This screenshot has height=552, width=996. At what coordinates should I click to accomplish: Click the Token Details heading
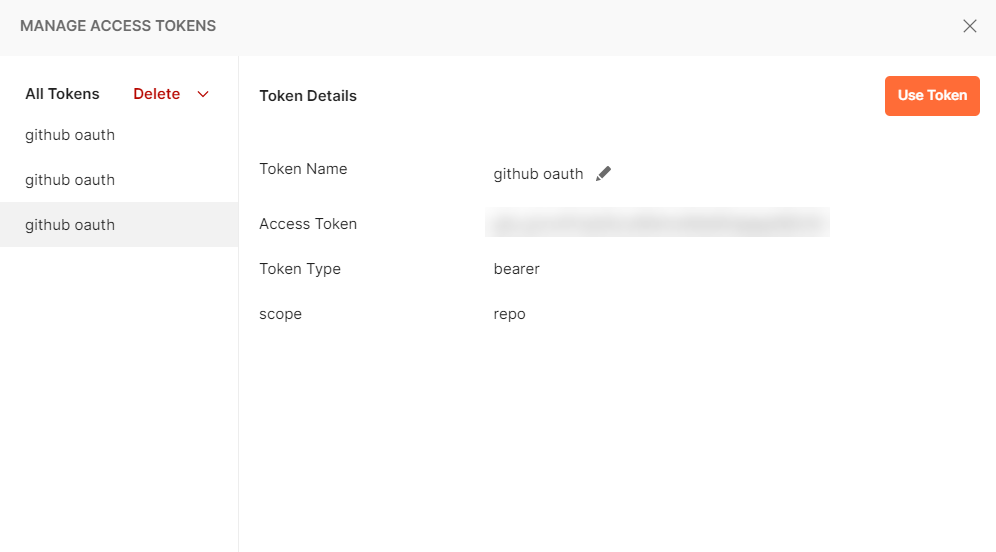coord(308,96)
